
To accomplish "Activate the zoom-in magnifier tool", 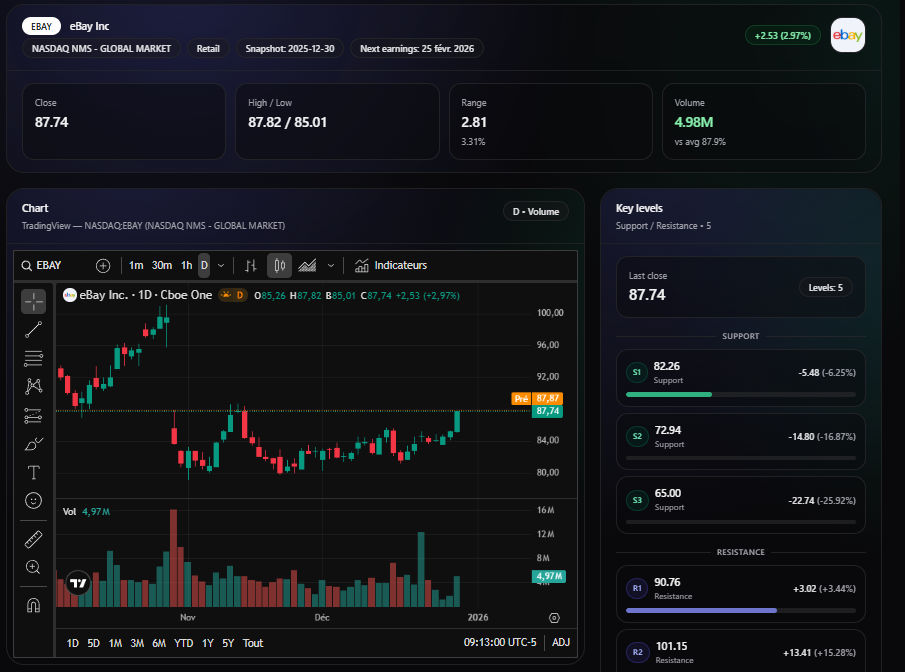I will 33,567.
